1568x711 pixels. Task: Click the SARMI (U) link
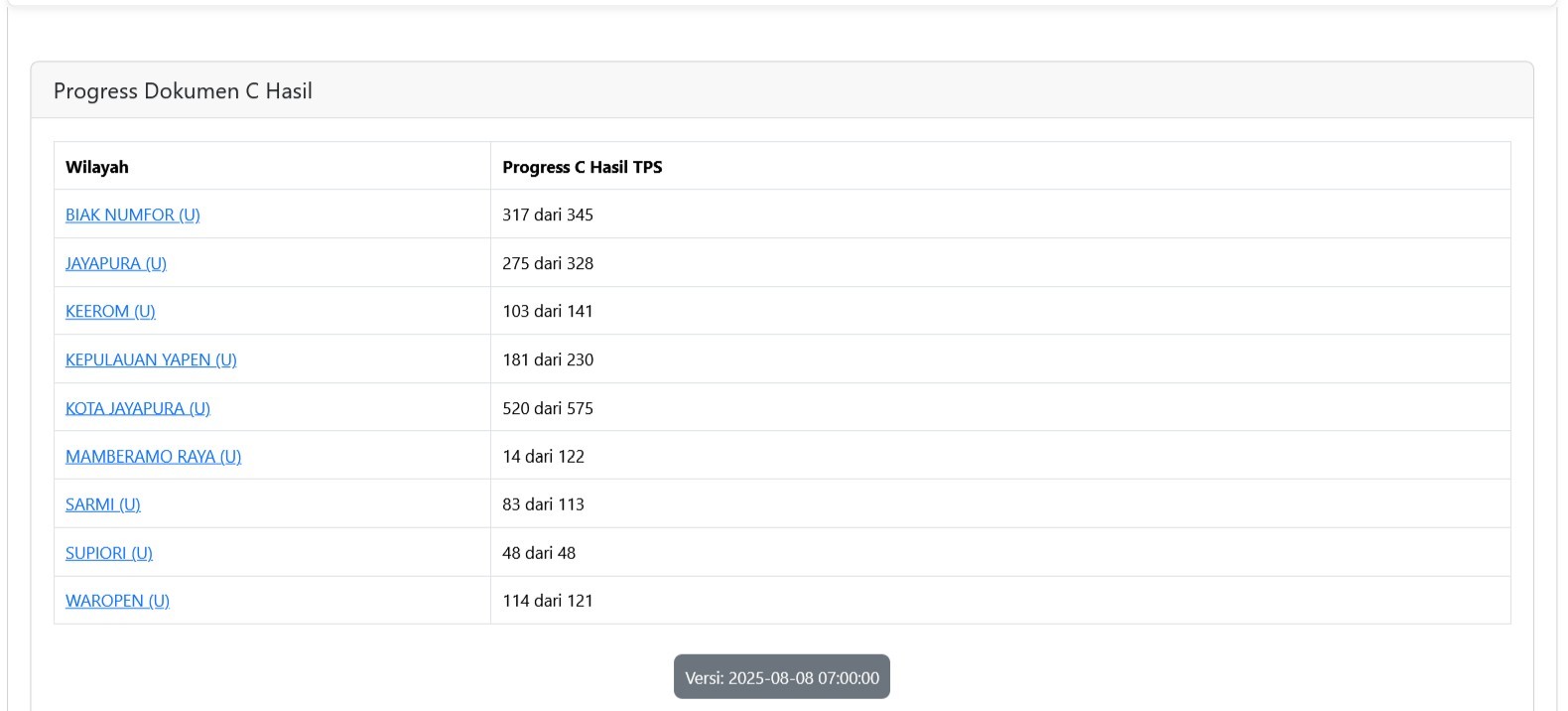103,504
